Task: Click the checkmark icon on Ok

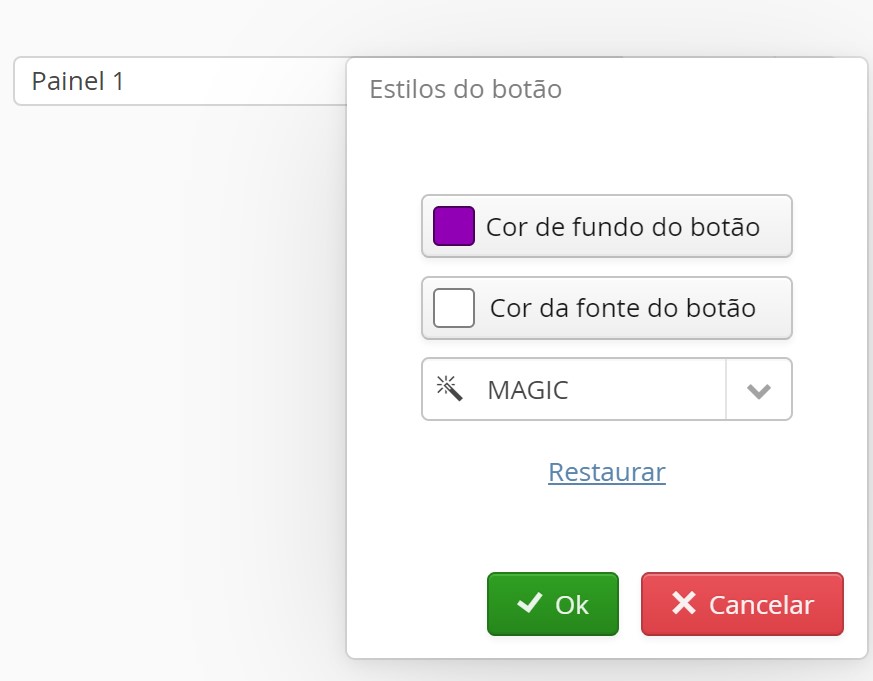Action: 529,604
